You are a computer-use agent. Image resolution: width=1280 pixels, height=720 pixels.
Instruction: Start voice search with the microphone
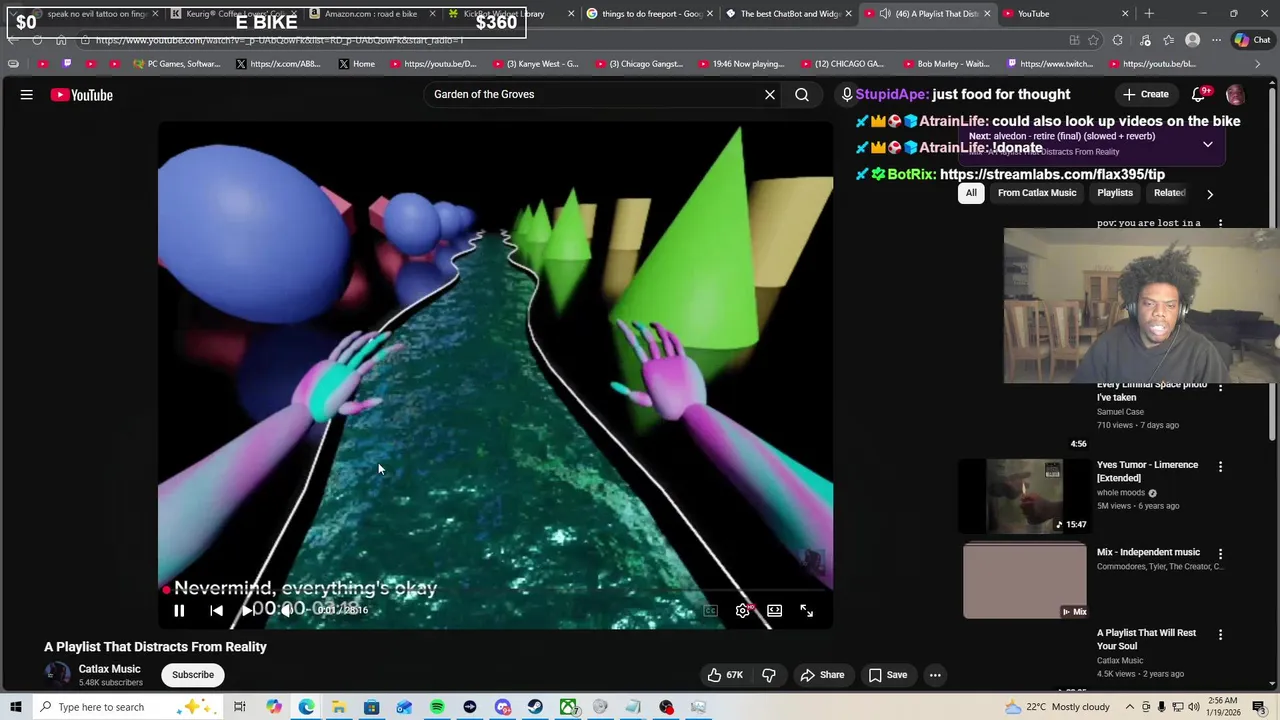pos(847,94)
